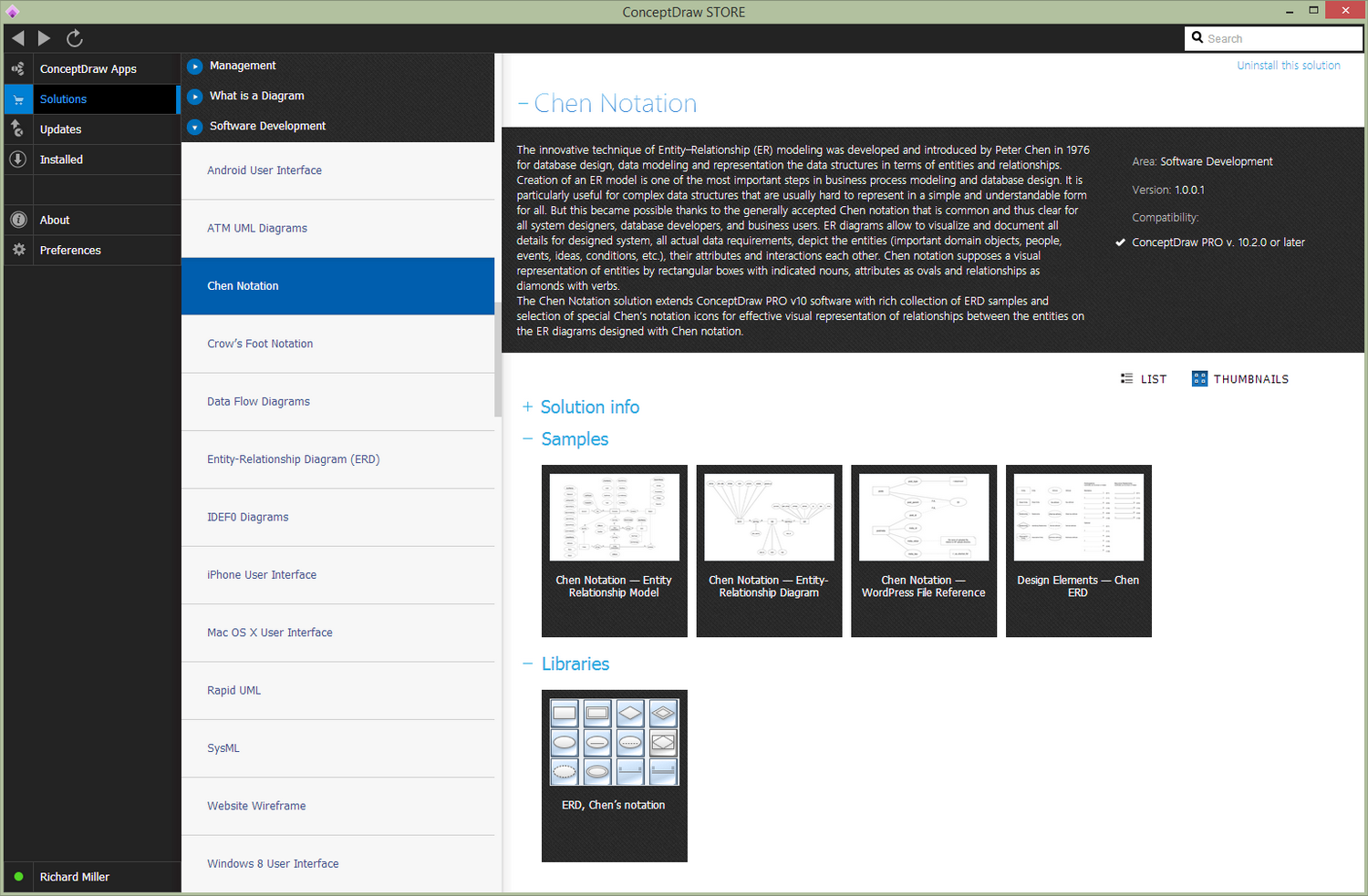Open Chen Notation Entity Relationship Model sample
This screenshot has width=1368, height=896.
(615, 551)
